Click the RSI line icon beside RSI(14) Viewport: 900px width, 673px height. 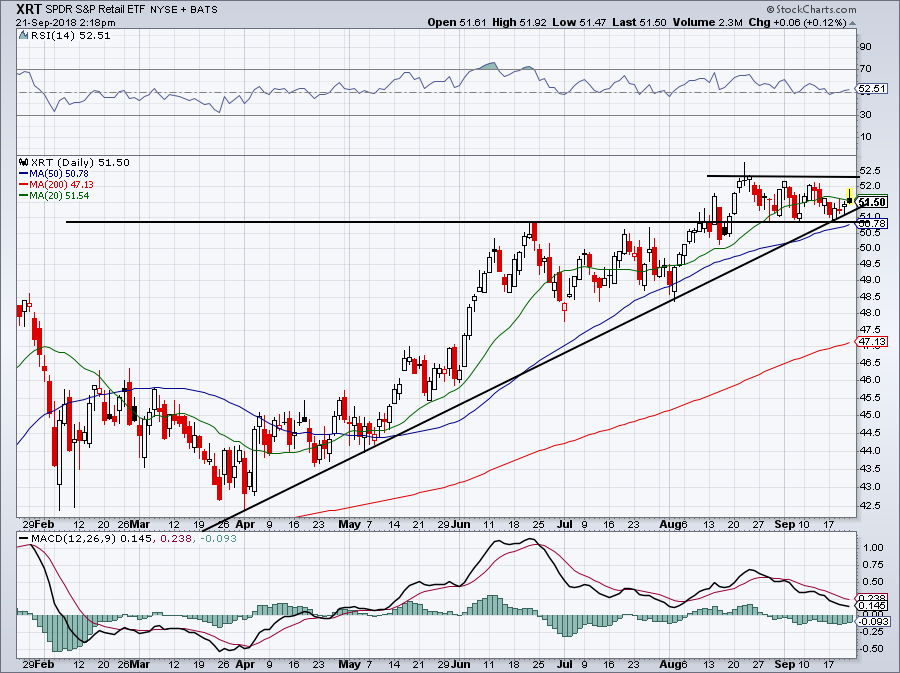coord(23,35)
